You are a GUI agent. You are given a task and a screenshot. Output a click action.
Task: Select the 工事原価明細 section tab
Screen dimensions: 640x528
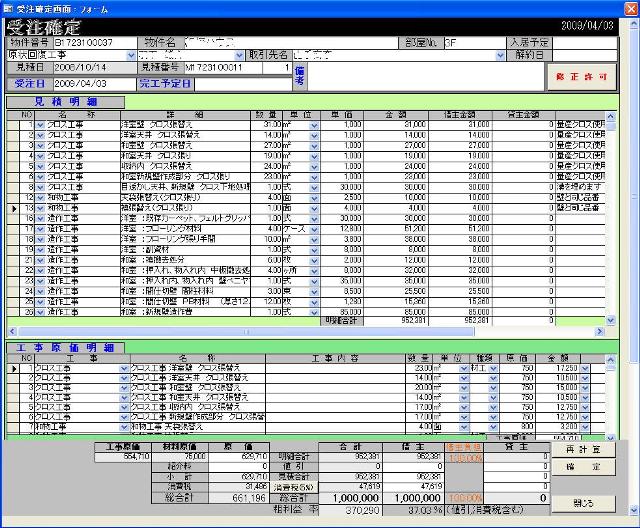point(65,347)
